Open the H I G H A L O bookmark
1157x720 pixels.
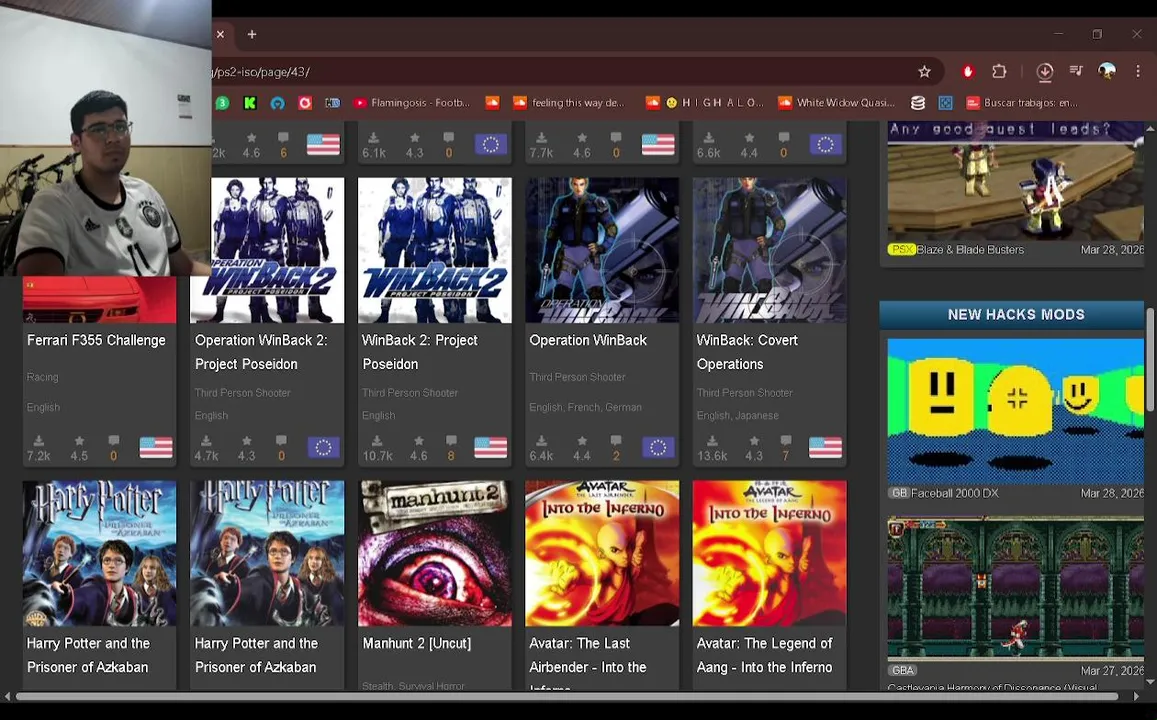click(x=705, y=103)
